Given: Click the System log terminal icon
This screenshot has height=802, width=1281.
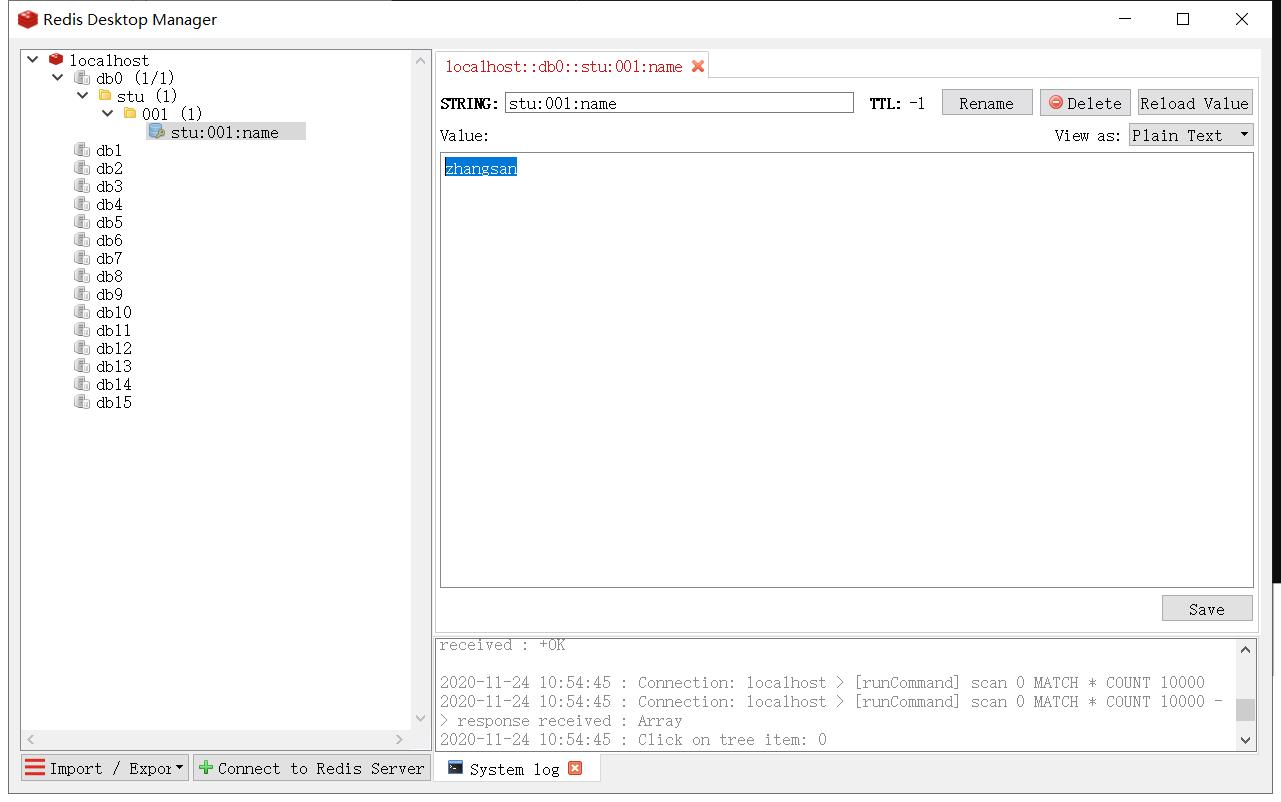Looking at the screenshot, I should point(455,768).
